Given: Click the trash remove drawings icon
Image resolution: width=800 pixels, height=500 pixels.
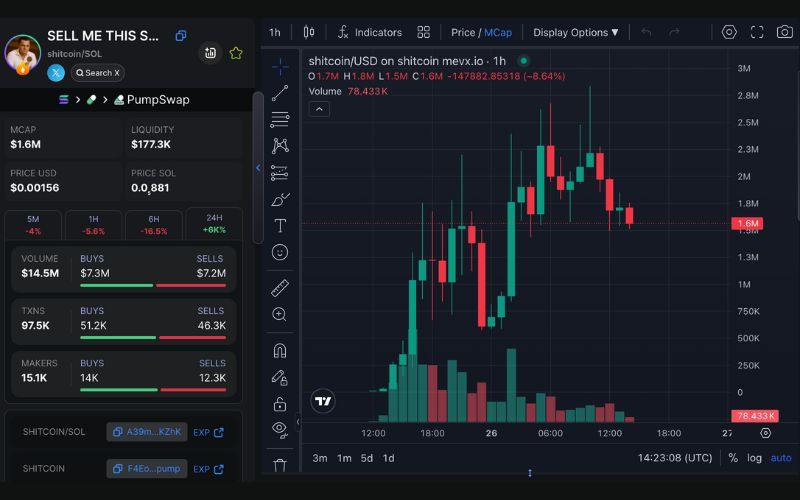Looking at the screenshot, I should [280, 465].
